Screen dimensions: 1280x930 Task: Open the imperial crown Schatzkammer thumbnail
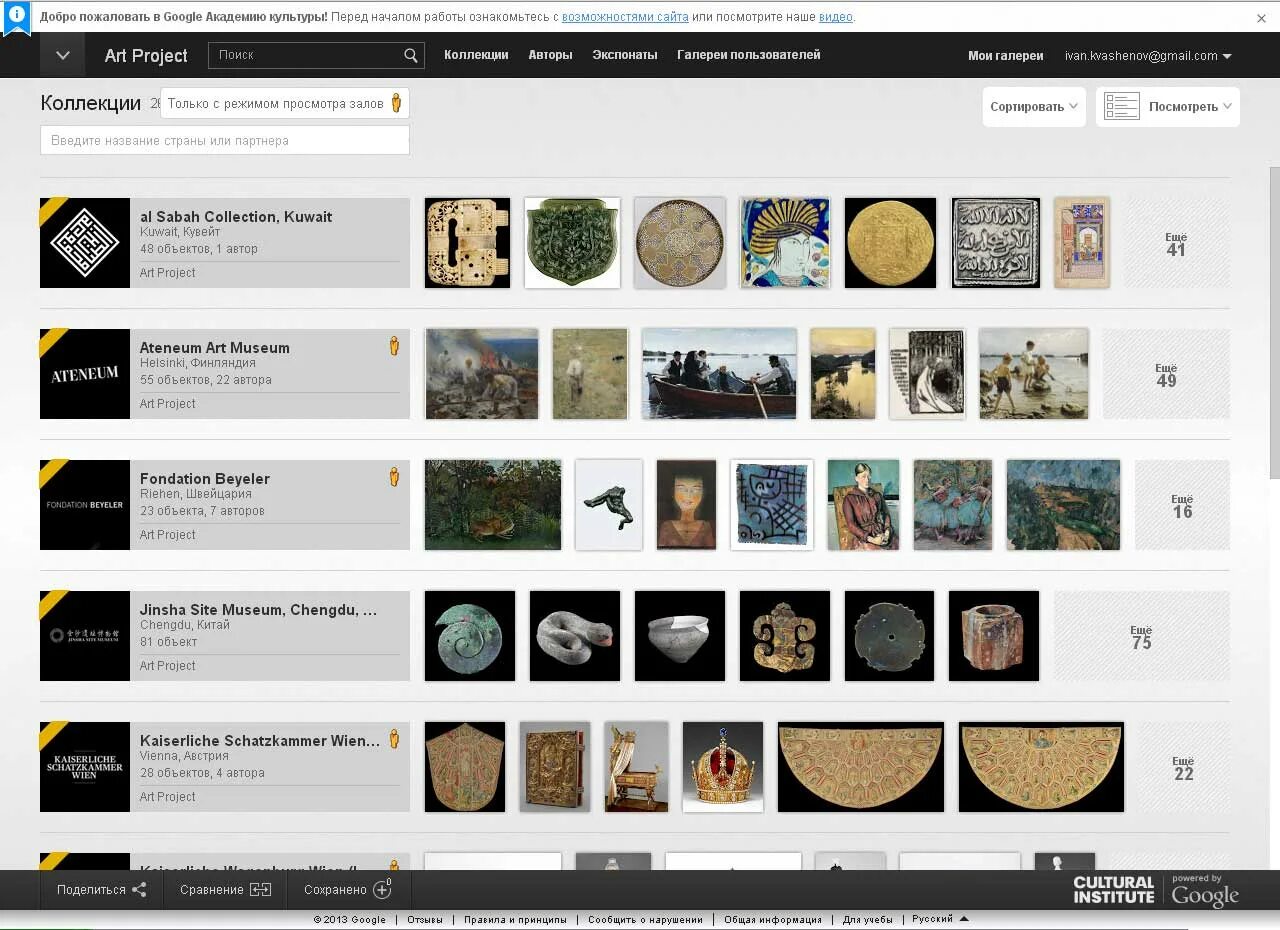point(723,767)
